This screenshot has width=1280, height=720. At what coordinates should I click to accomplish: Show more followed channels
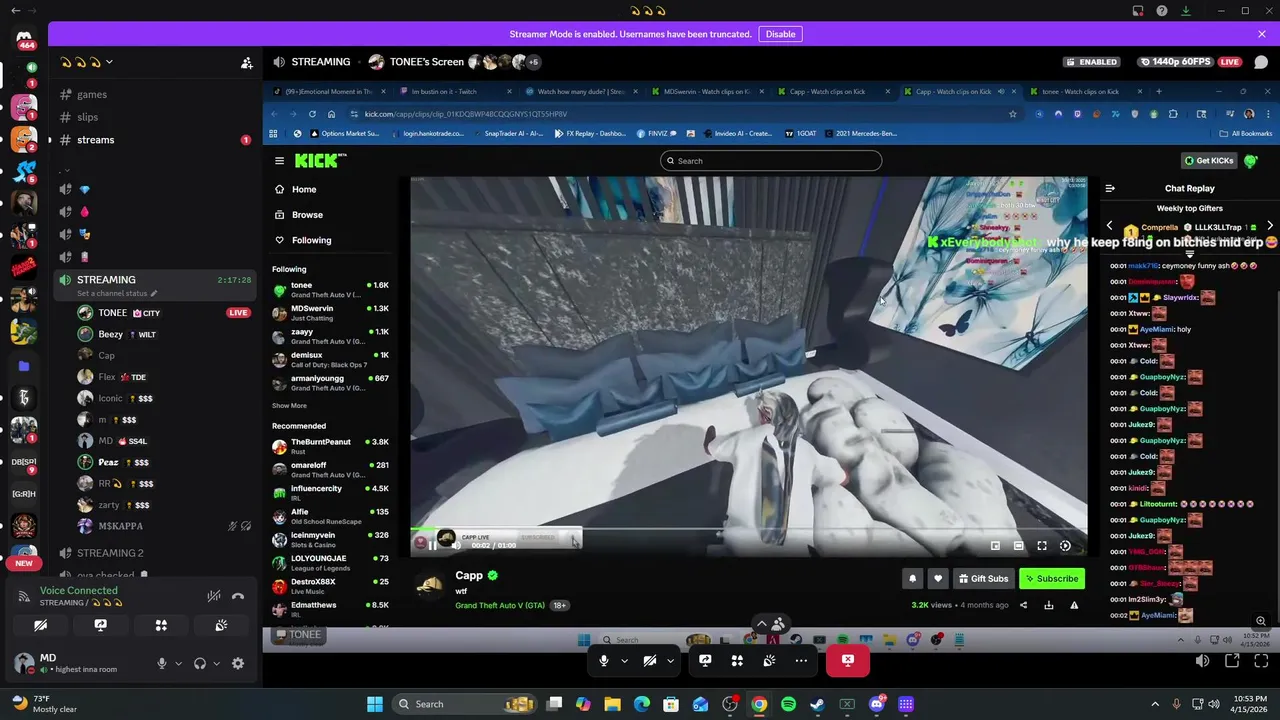point(289,406)
